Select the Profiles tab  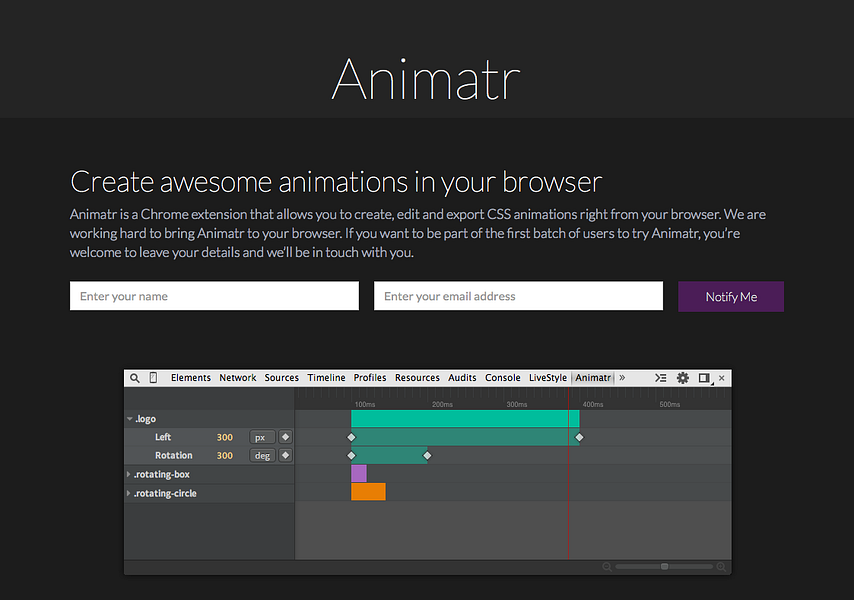click(370, 378)
